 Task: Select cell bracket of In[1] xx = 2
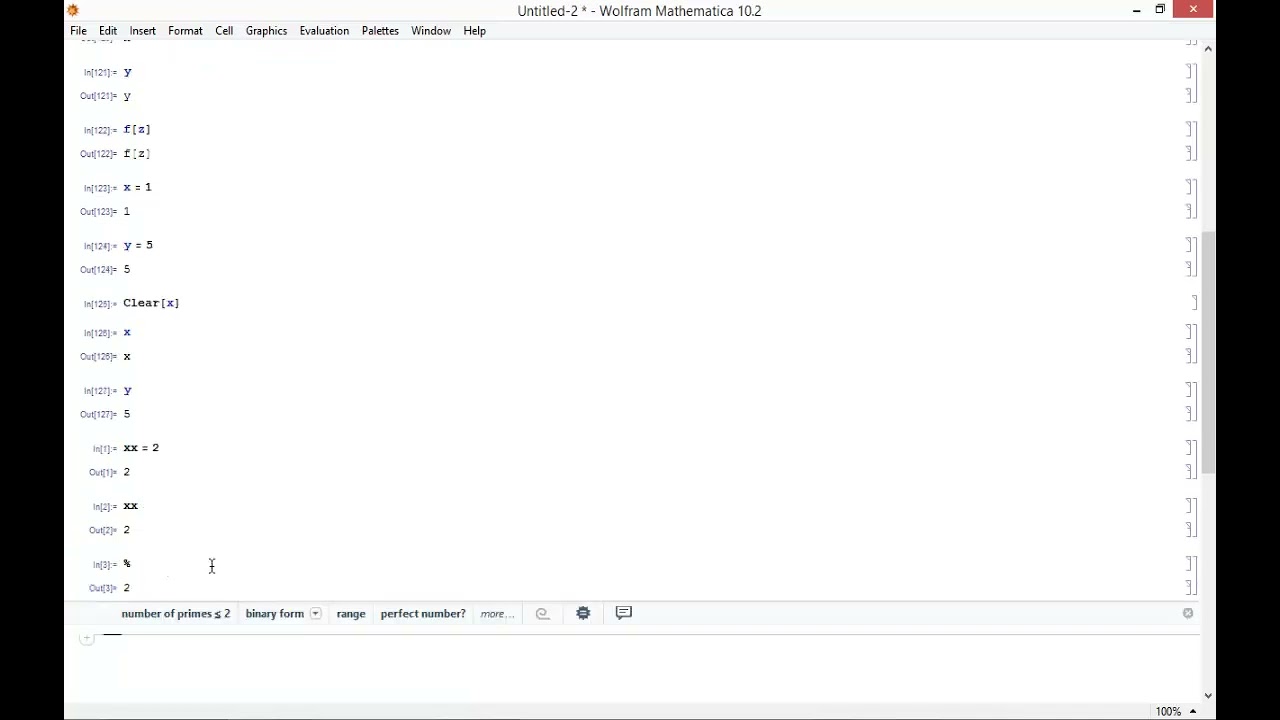[1190, 448]
